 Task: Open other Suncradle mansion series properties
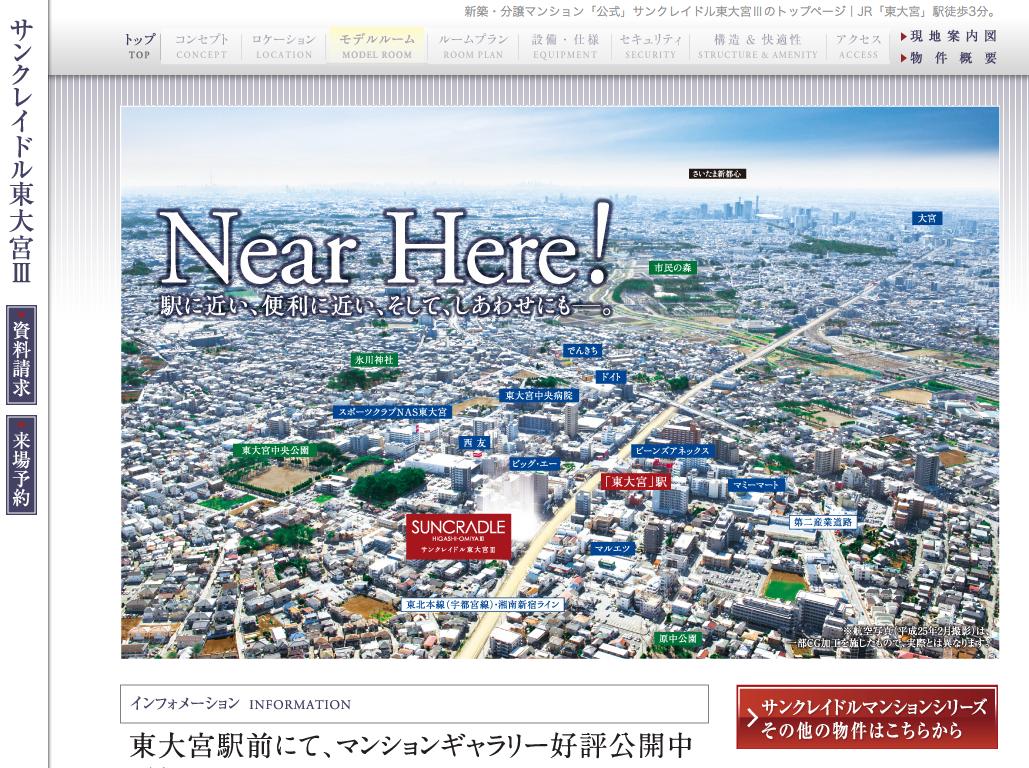(866, 717)
